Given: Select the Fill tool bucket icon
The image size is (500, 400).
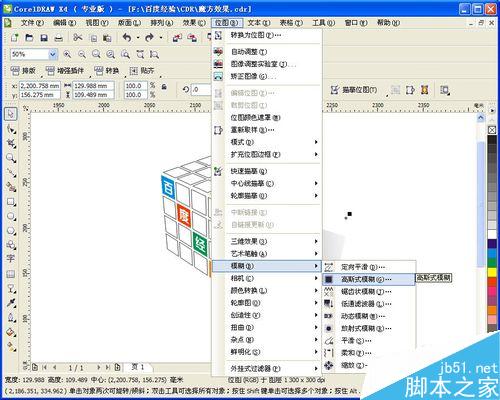Looking at the screenshot, I should click(x=11, y=332).
